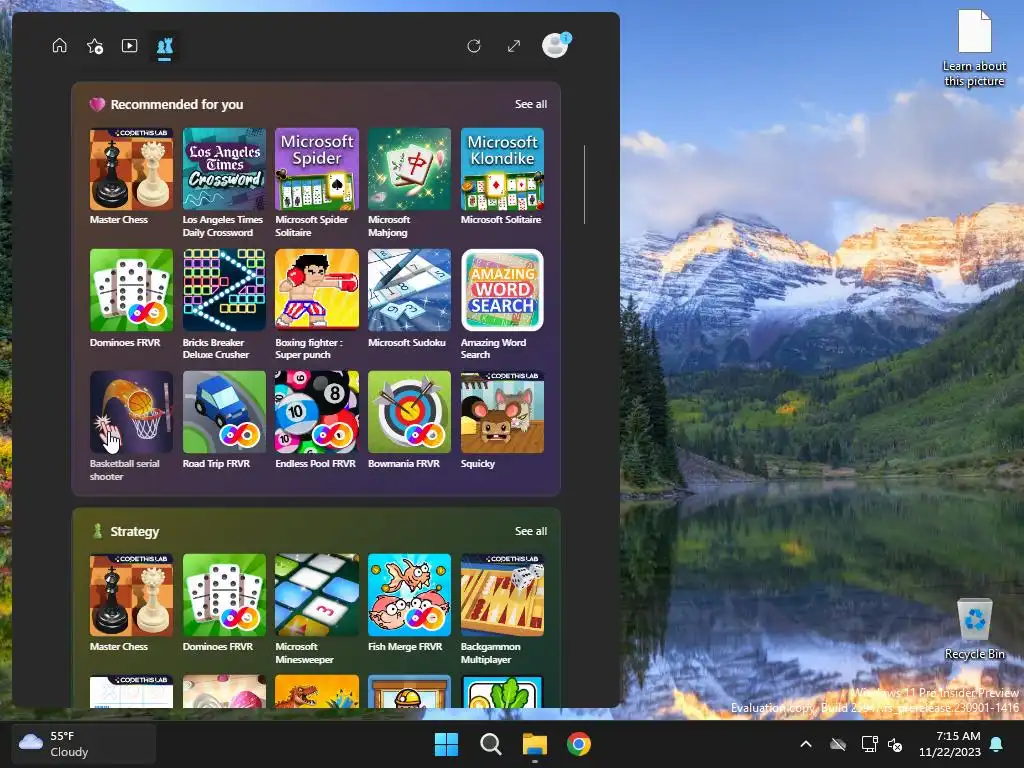Screen dimensions: 1024x768
Task: Open network status tray icon
Action: click(869, 744)
